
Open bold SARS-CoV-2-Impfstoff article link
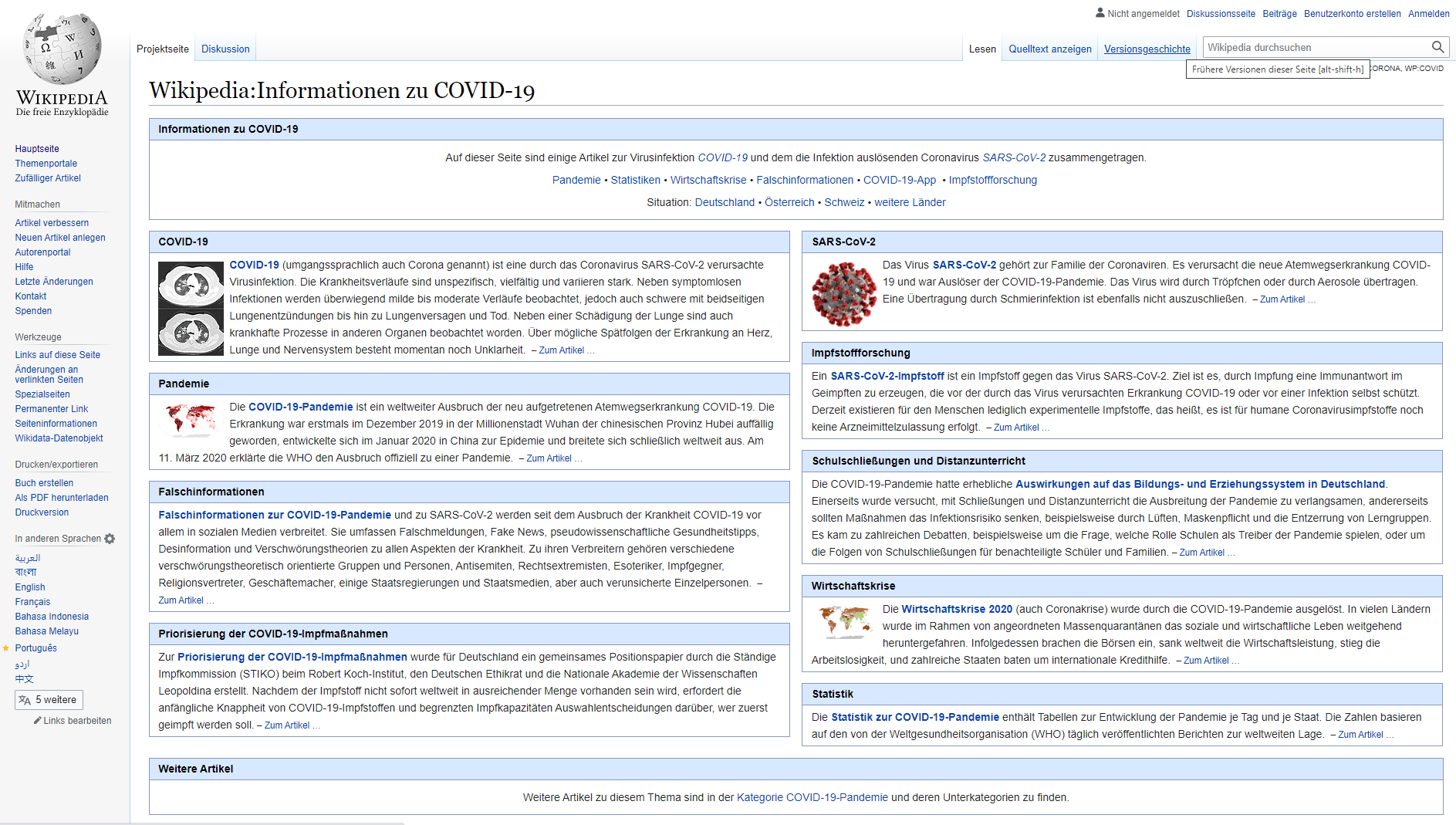(x=887, y=376)
